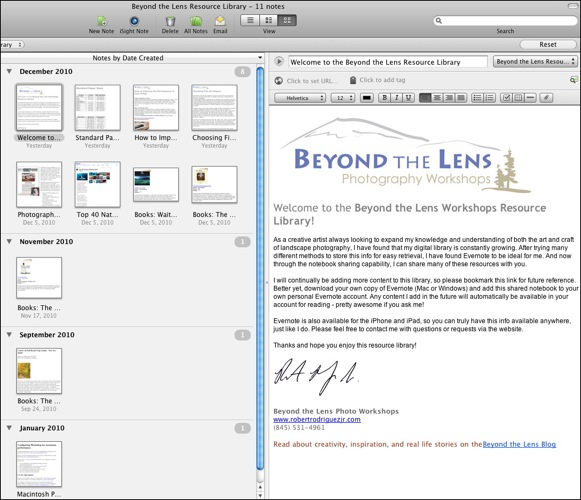Open the Standard Pa... note thumbnail

pyautogui.click(x=97, y=107)
